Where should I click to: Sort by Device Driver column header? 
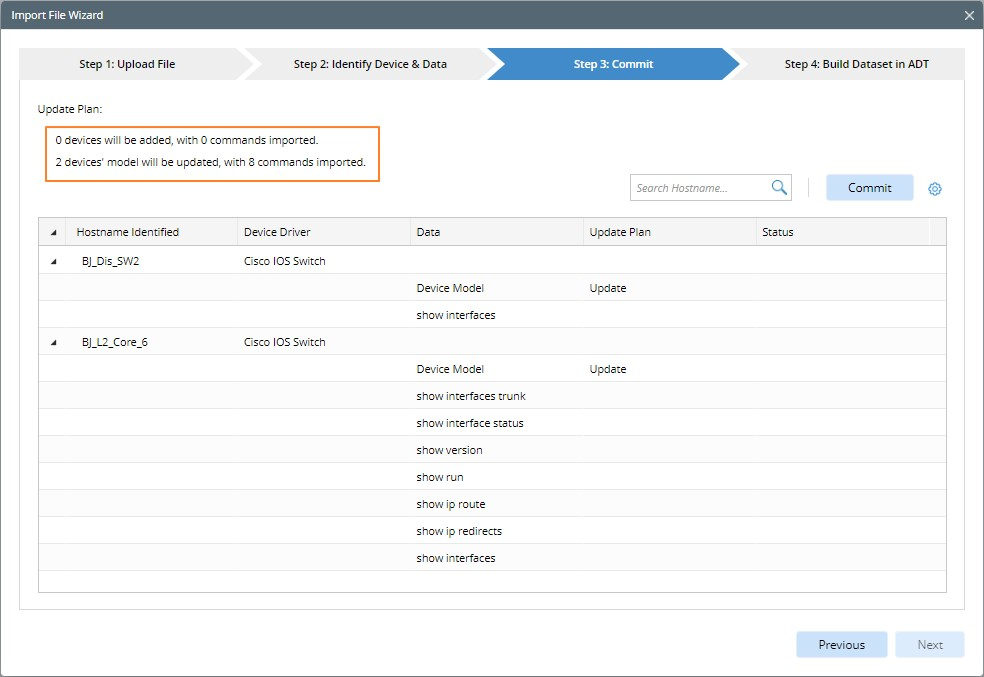pos(277,232)
